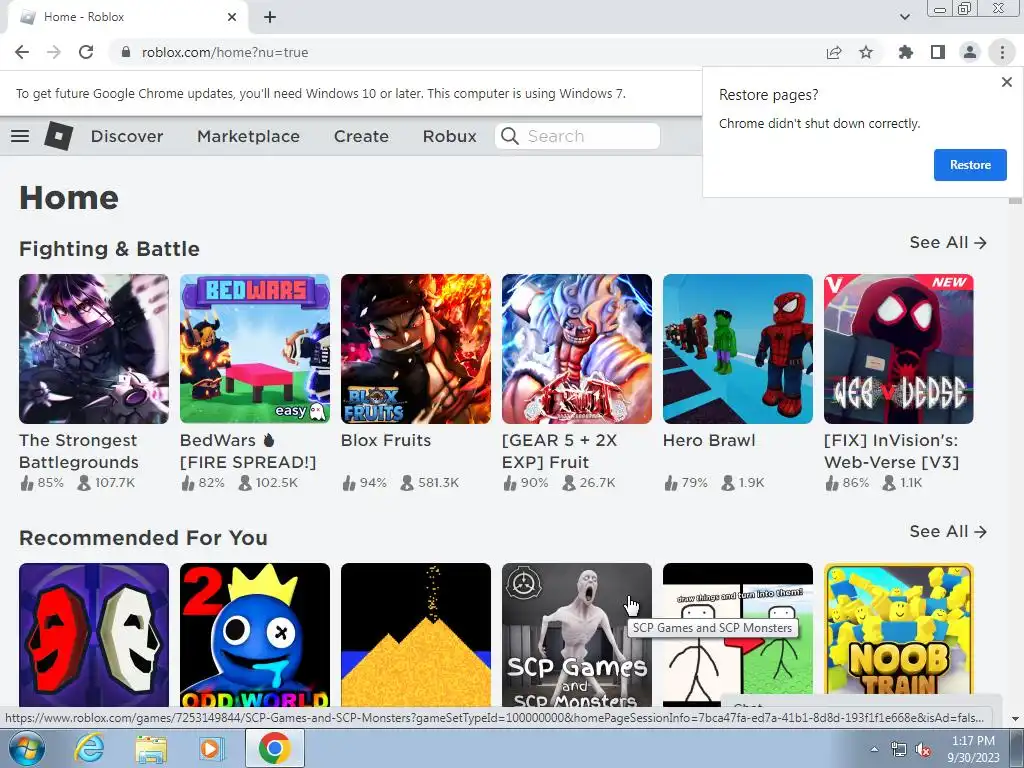Open the Chrome profile avatar icon
This screenshot has height=768, width=1024.
coord(970,52)
